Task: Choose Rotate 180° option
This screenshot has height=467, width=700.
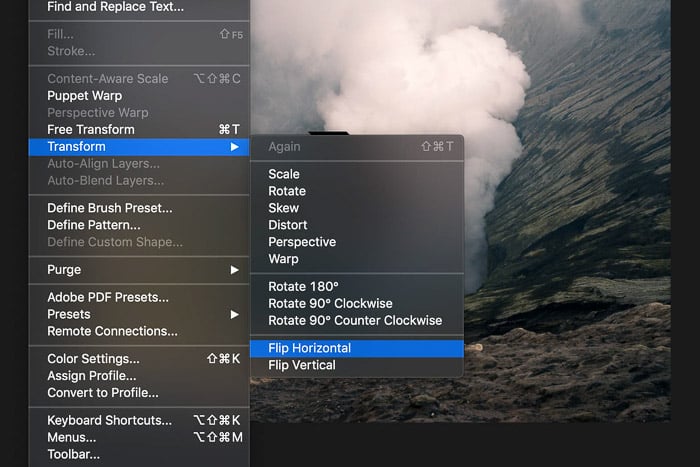Action: coord(357,287)
